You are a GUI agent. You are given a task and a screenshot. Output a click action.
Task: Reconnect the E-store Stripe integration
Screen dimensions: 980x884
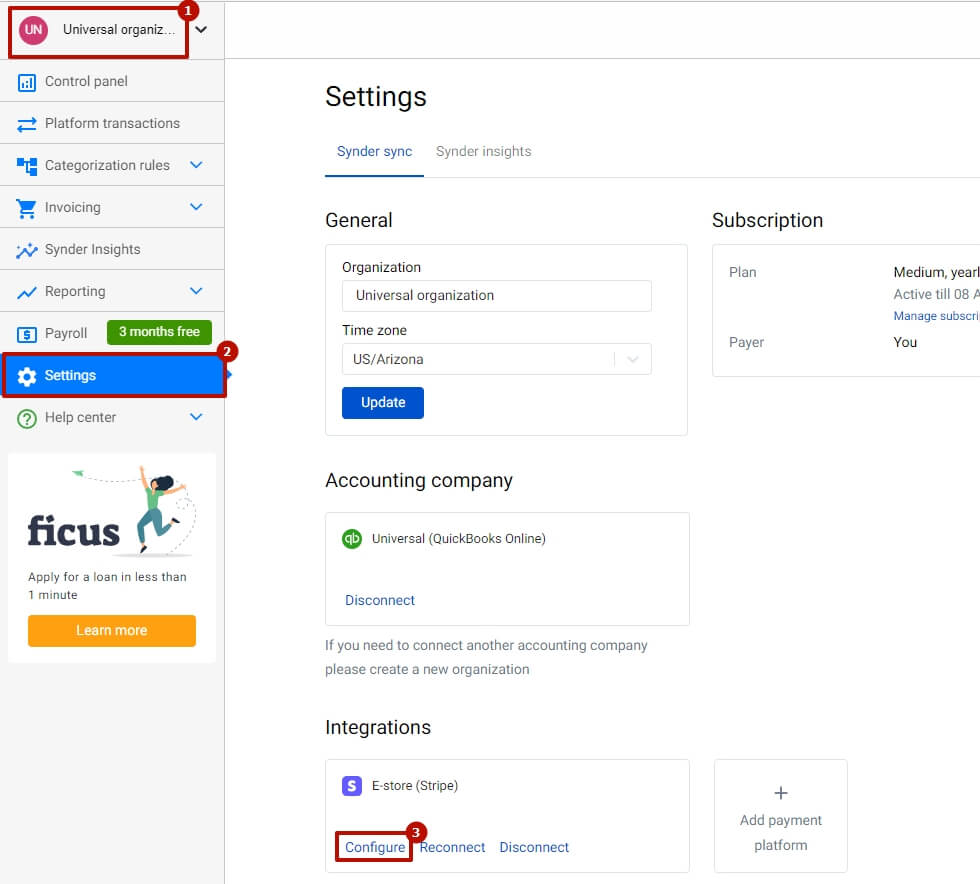(452, 847)
